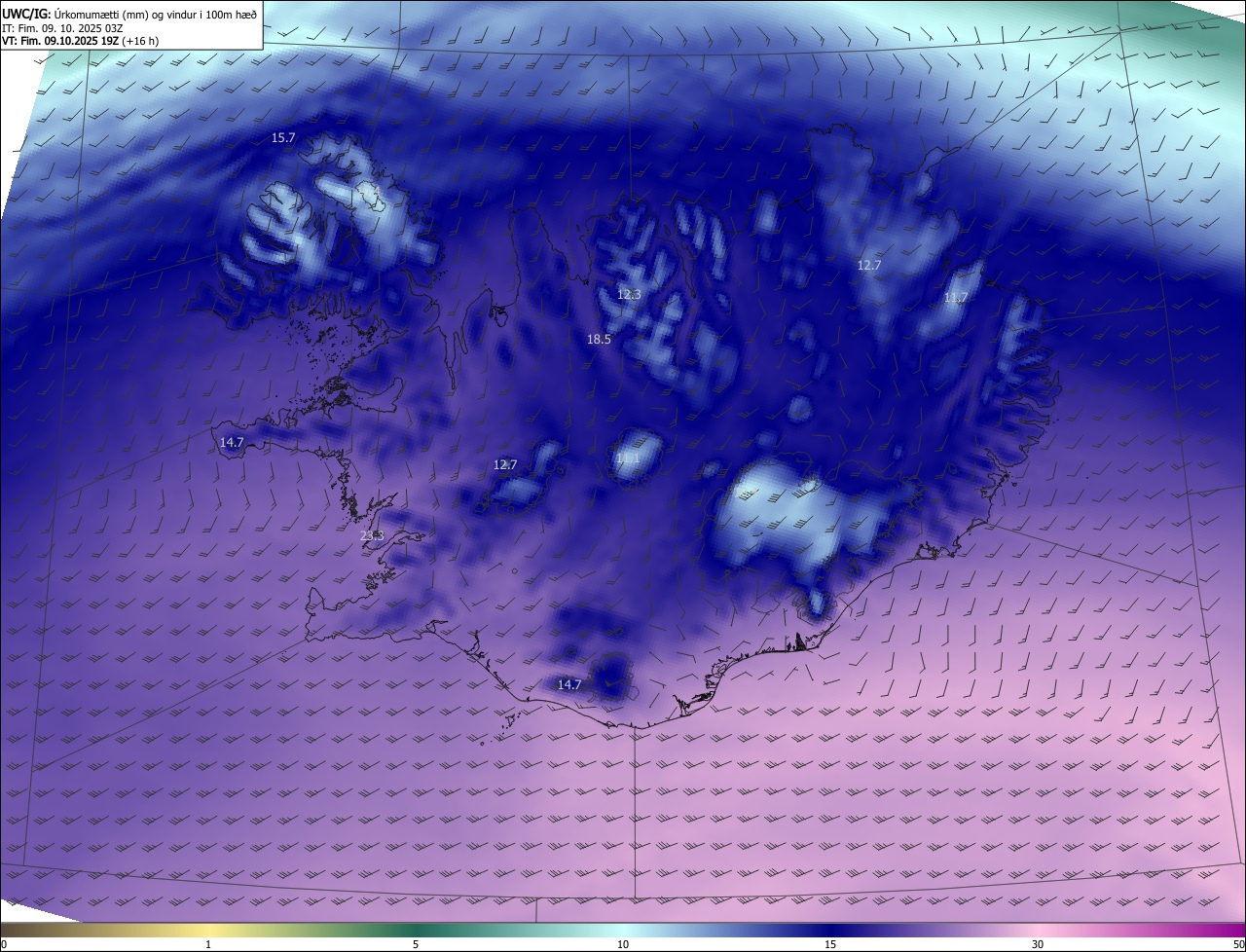Click the 5 tick on the color scale

[x=416, y=944]
